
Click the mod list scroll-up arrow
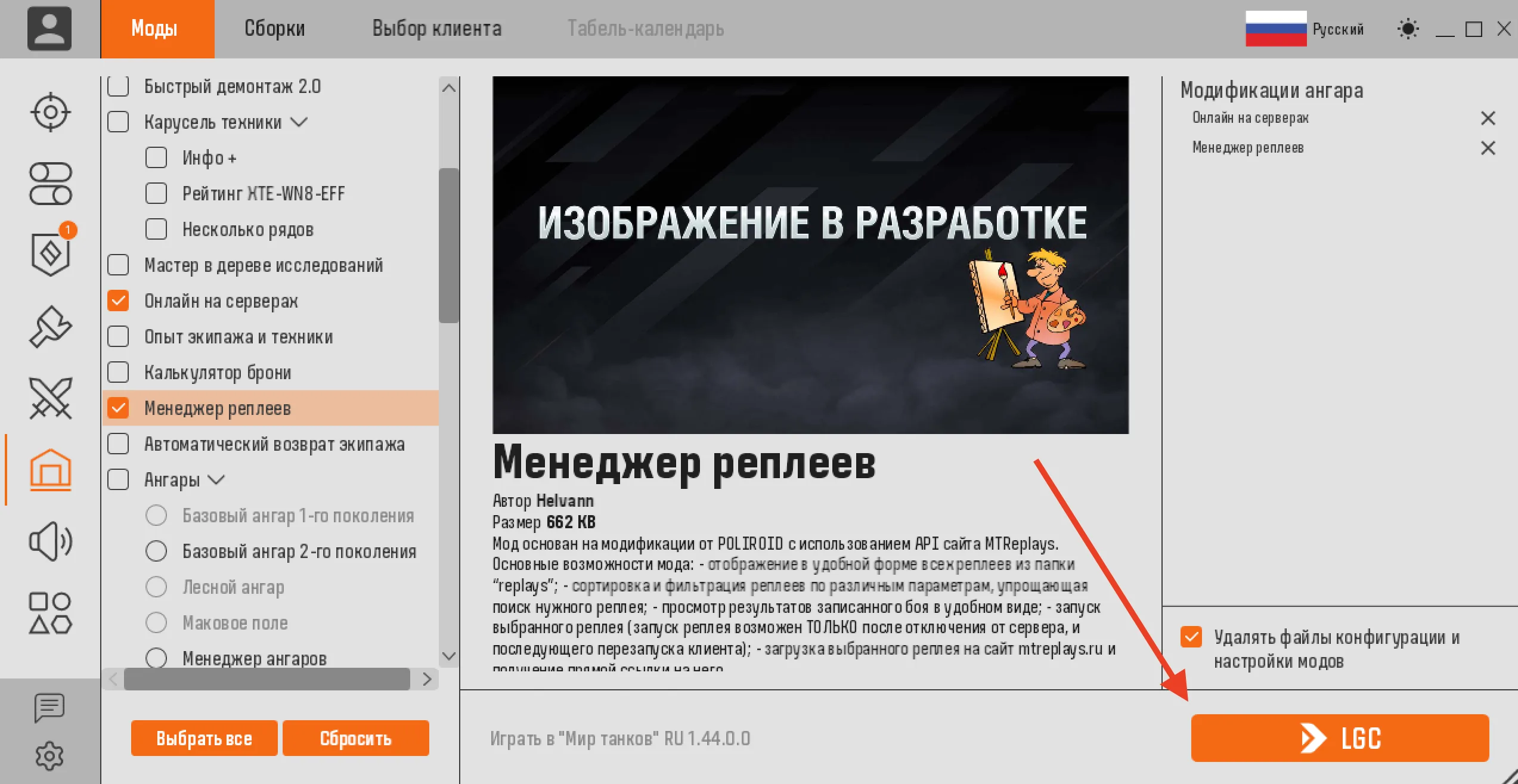(449, 88)
